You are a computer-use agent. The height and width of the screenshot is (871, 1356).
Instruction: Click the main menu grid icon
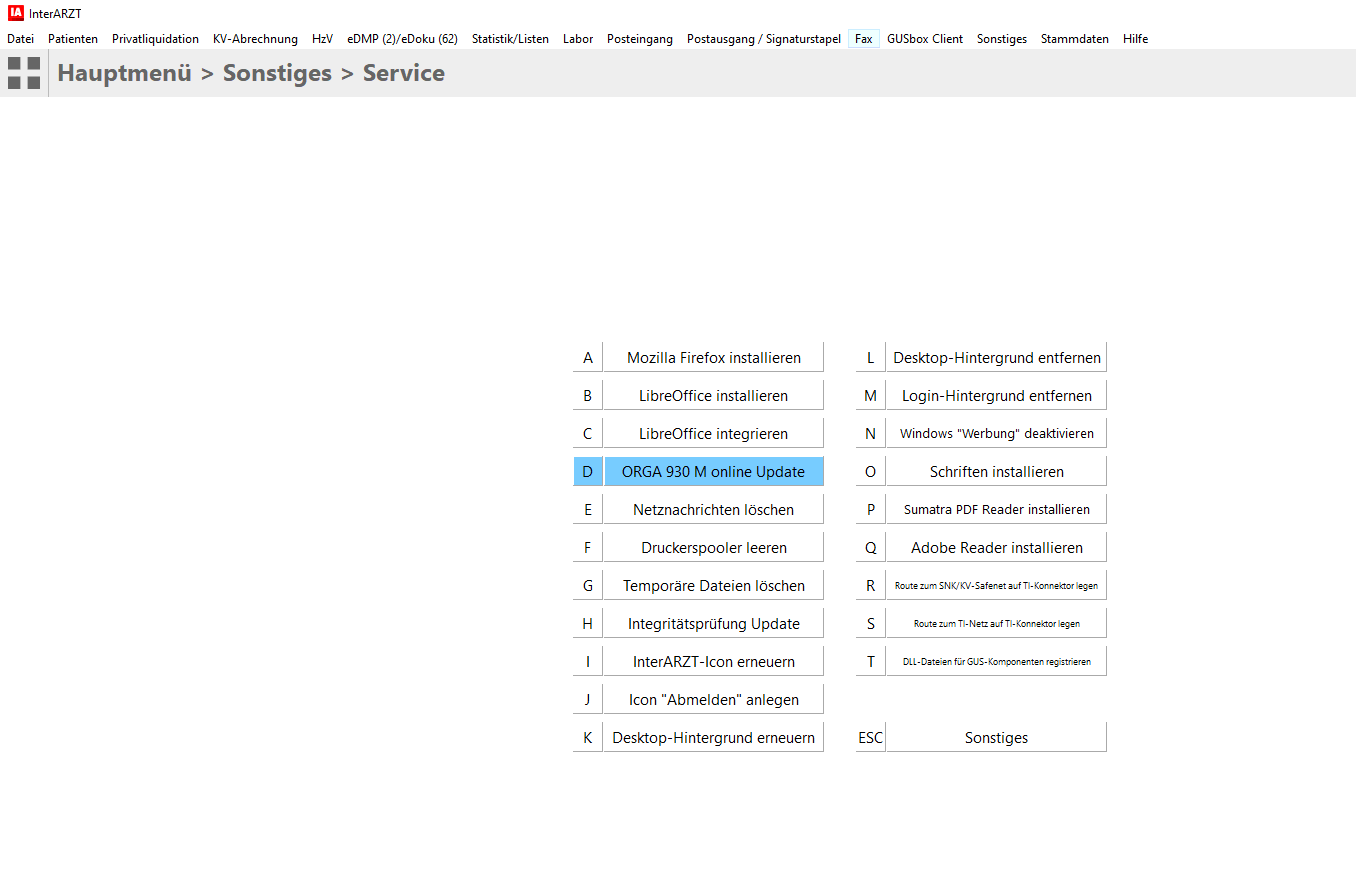[24, 73]
